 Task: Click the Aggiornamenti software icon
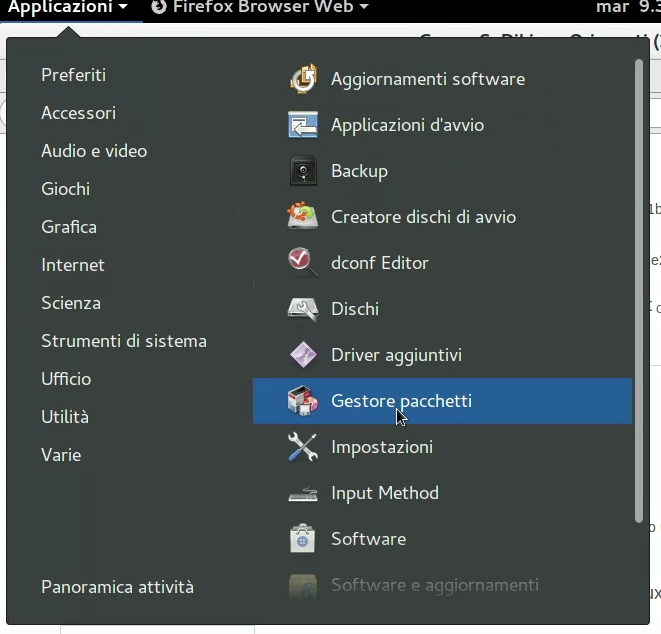pyautogui.click(x=303, y=79)
